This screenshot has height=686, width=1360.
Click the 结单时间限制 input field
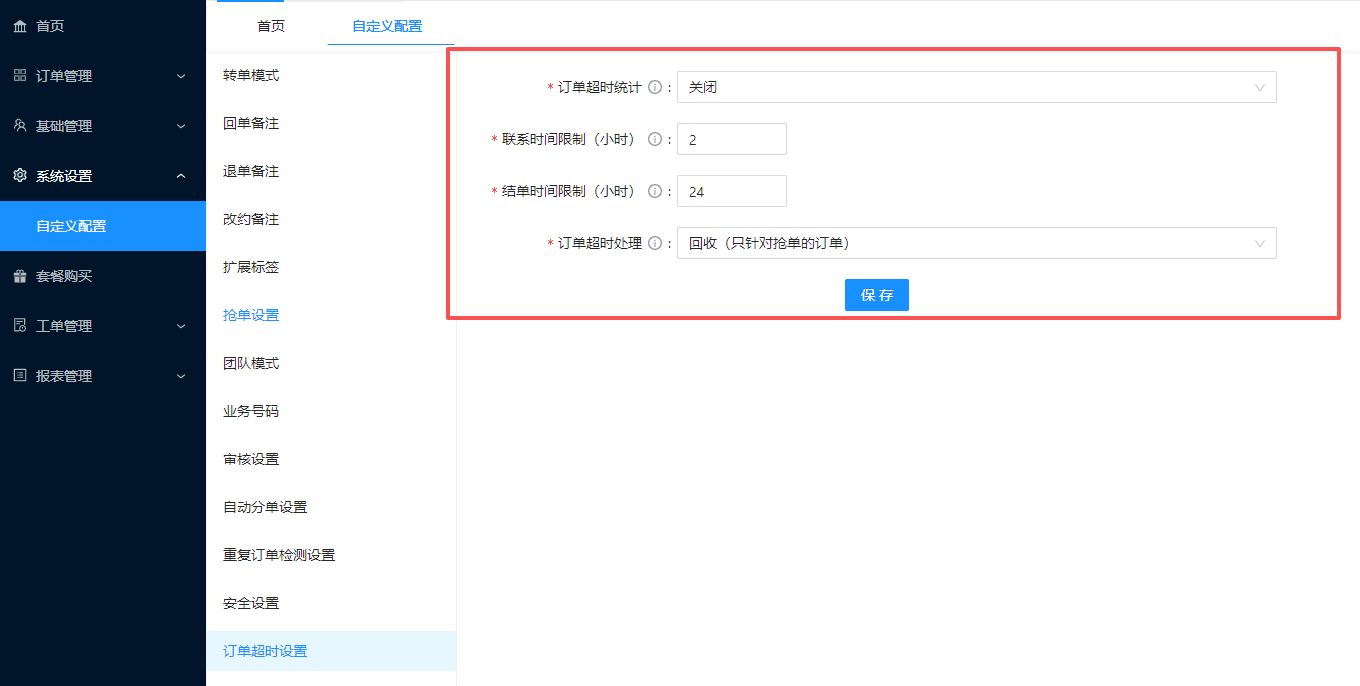tap(731, 192)
